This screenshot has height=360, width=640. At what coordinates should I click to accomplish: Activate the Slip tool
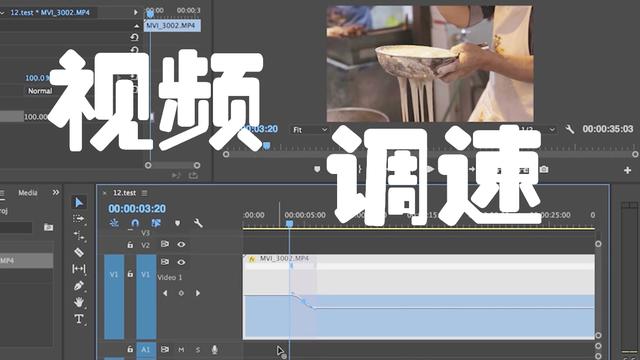(x=79, y=269)
